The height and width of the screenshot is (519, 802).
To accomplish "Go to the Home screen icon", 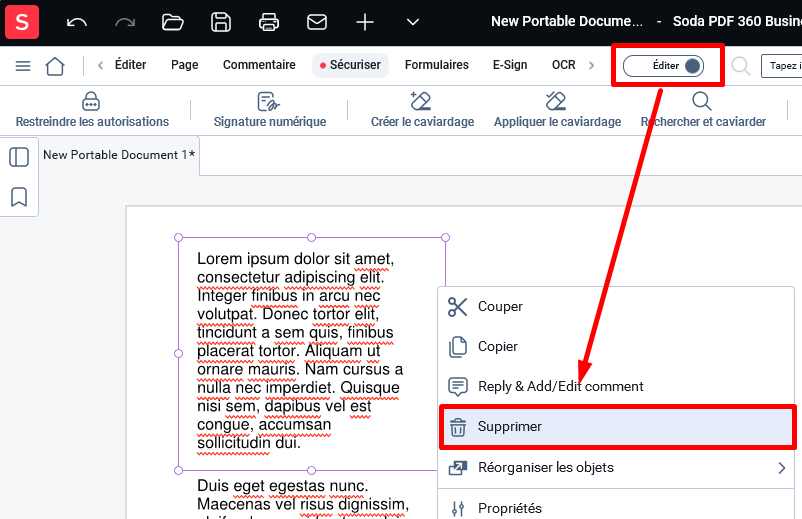I will point(55,66).
